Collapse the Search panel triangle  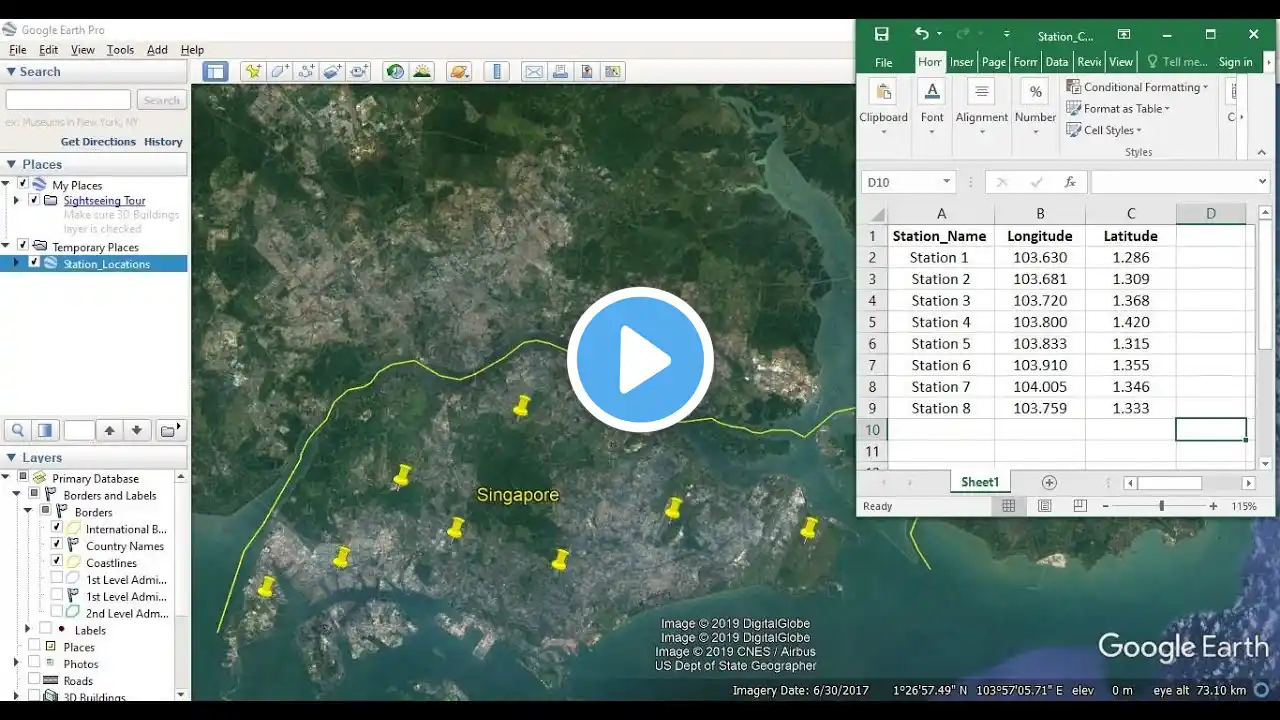11,72
